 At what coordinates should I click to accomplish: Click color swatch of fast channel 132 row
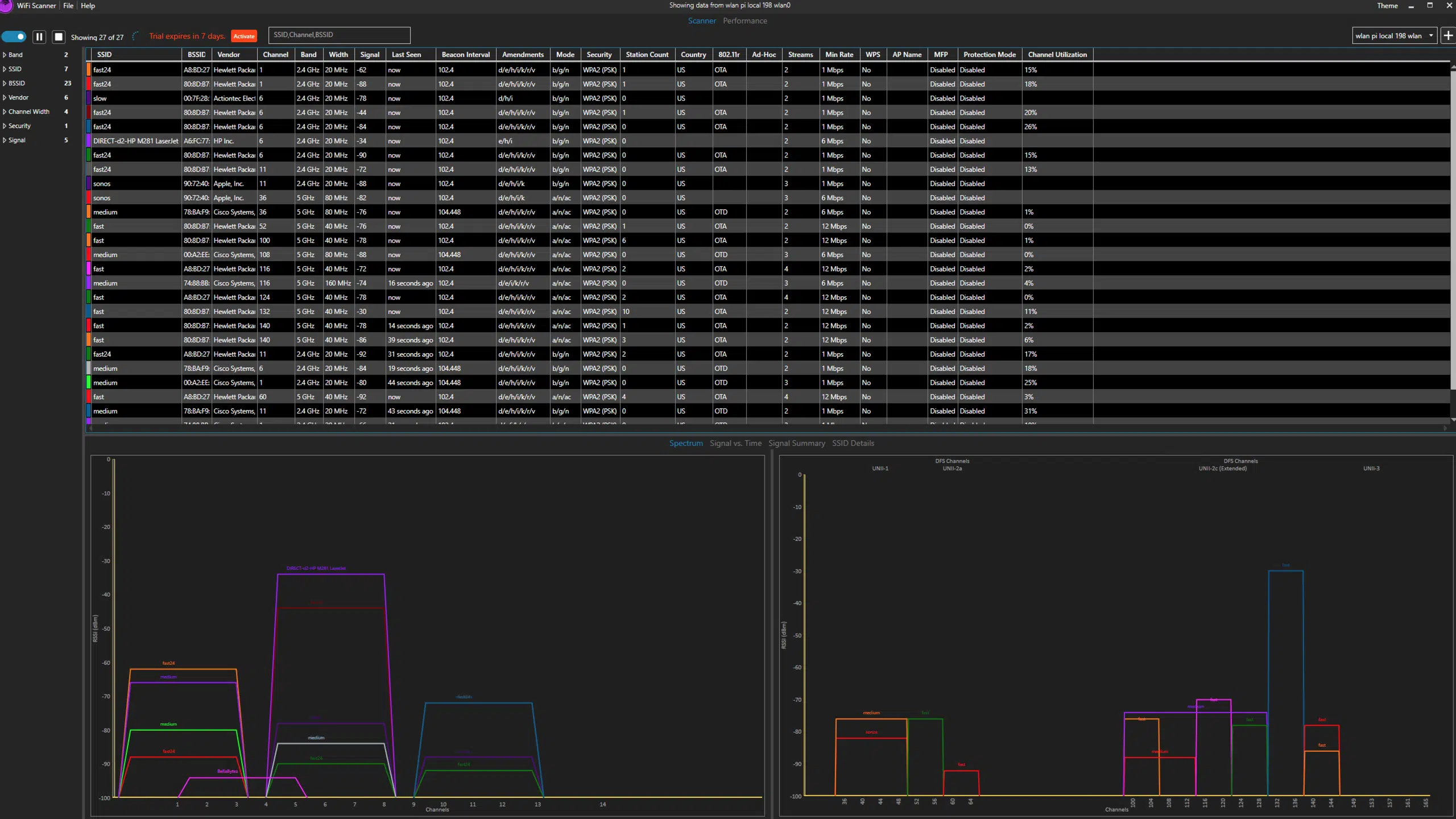tap(88, 312)
